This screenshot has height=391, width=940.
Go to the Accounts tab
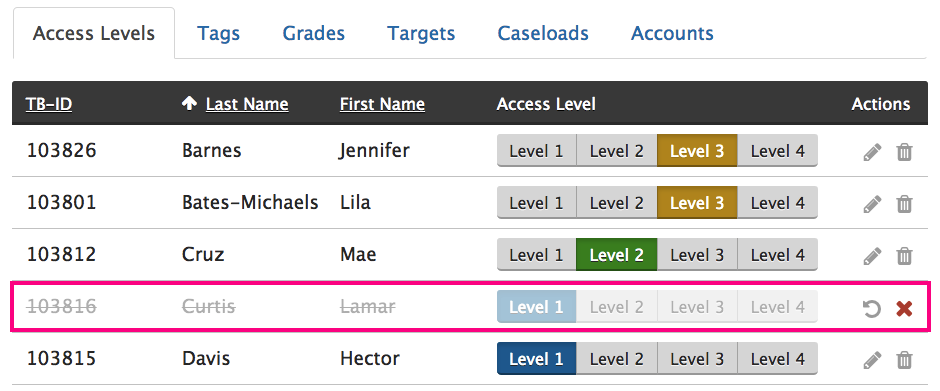(672, 33)
